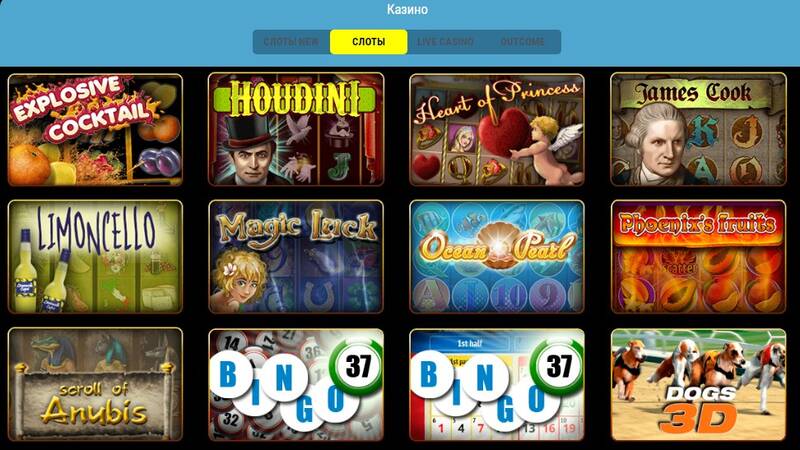Open the Heart of Princess slot
The image size is (800, 450).
click(x=497, y=130)
